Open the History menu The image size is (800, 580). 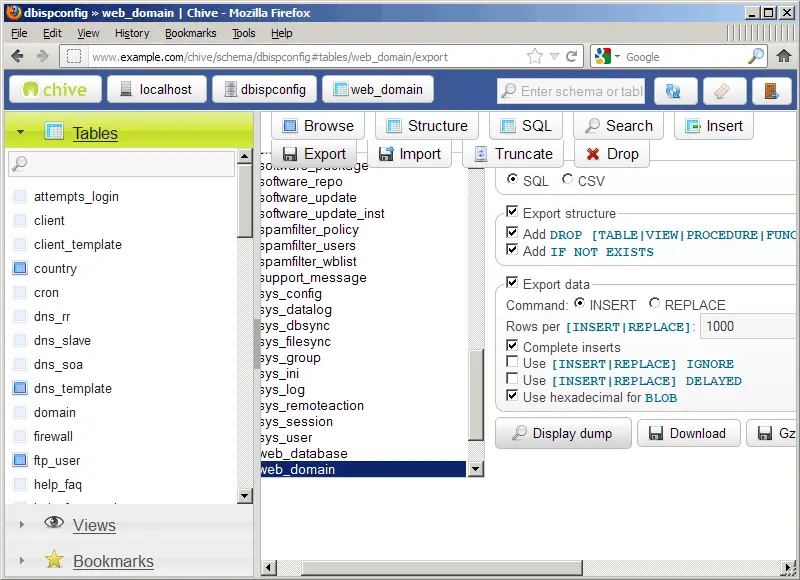[x=132, y=33]
